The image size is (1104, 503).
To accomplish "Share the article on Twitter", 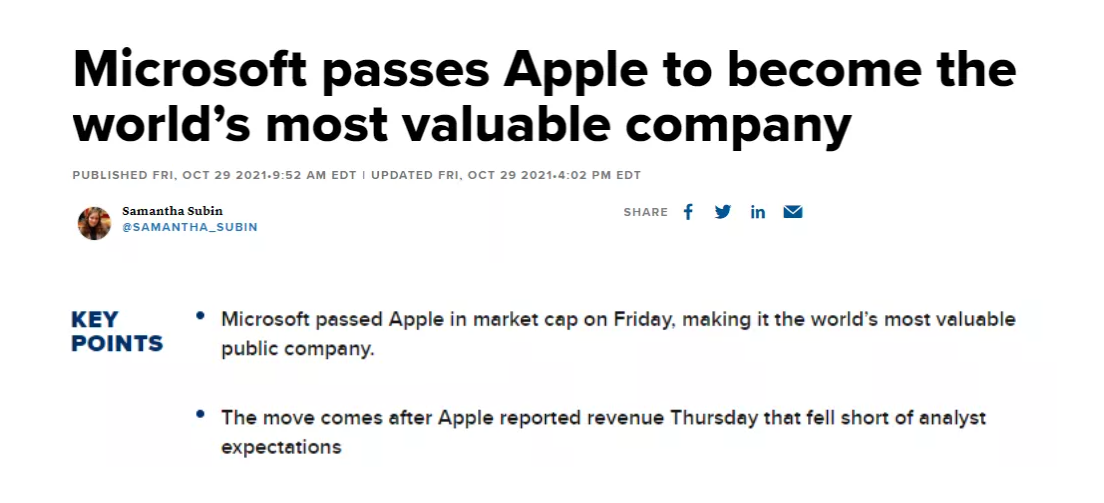I will coord(723,212).
